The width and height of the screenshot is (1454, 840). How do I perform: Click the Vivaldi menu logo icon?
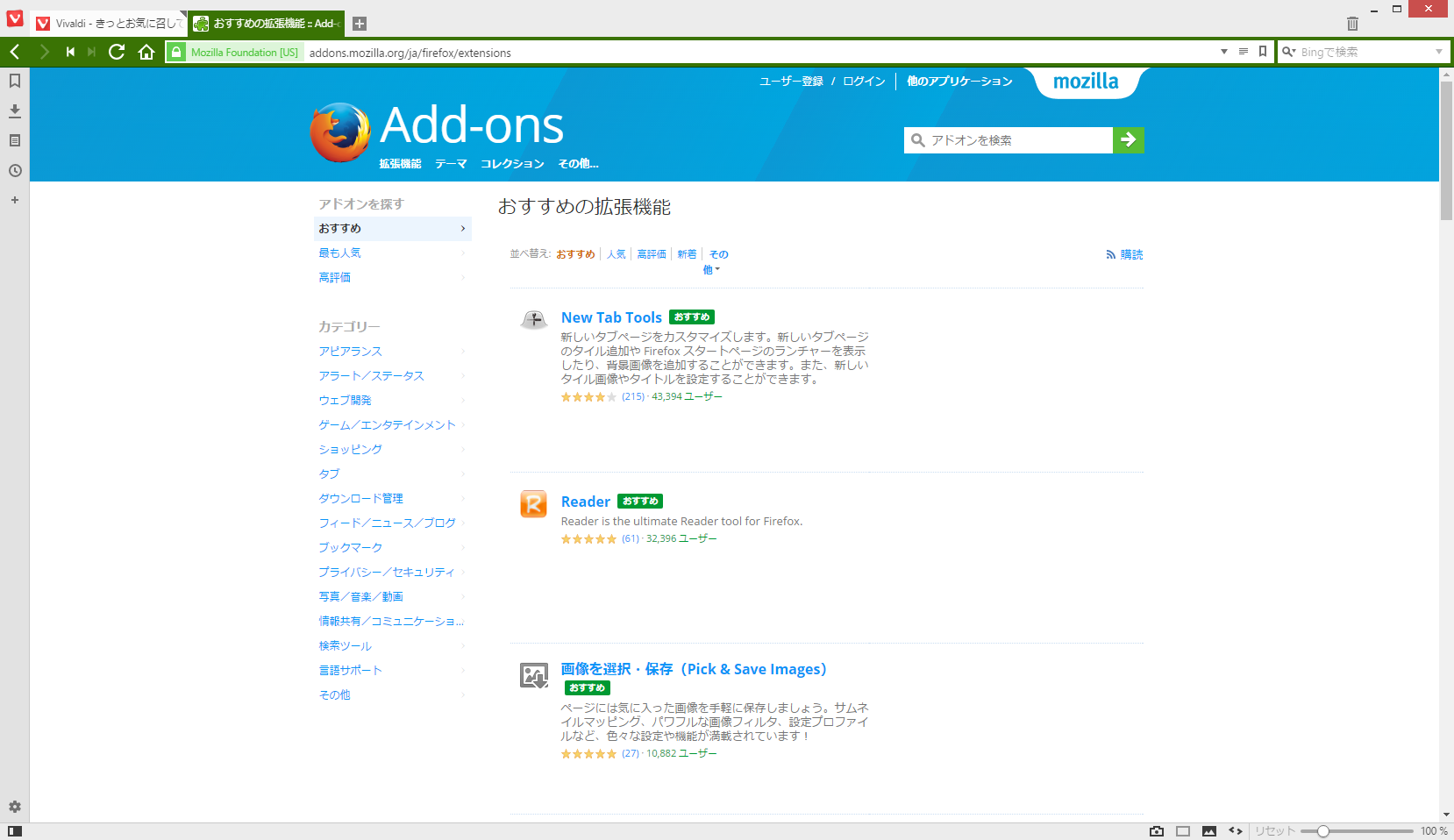pos(15,18)
